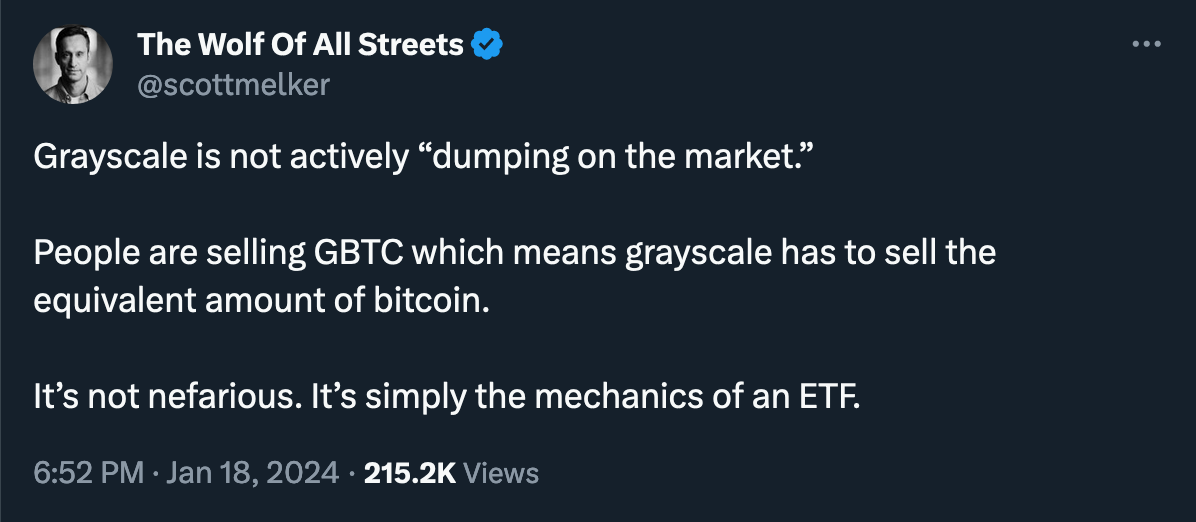1196x522 pixels.
Task: Open the 6:52 PM timestamp link
Action: pos(88,474)
